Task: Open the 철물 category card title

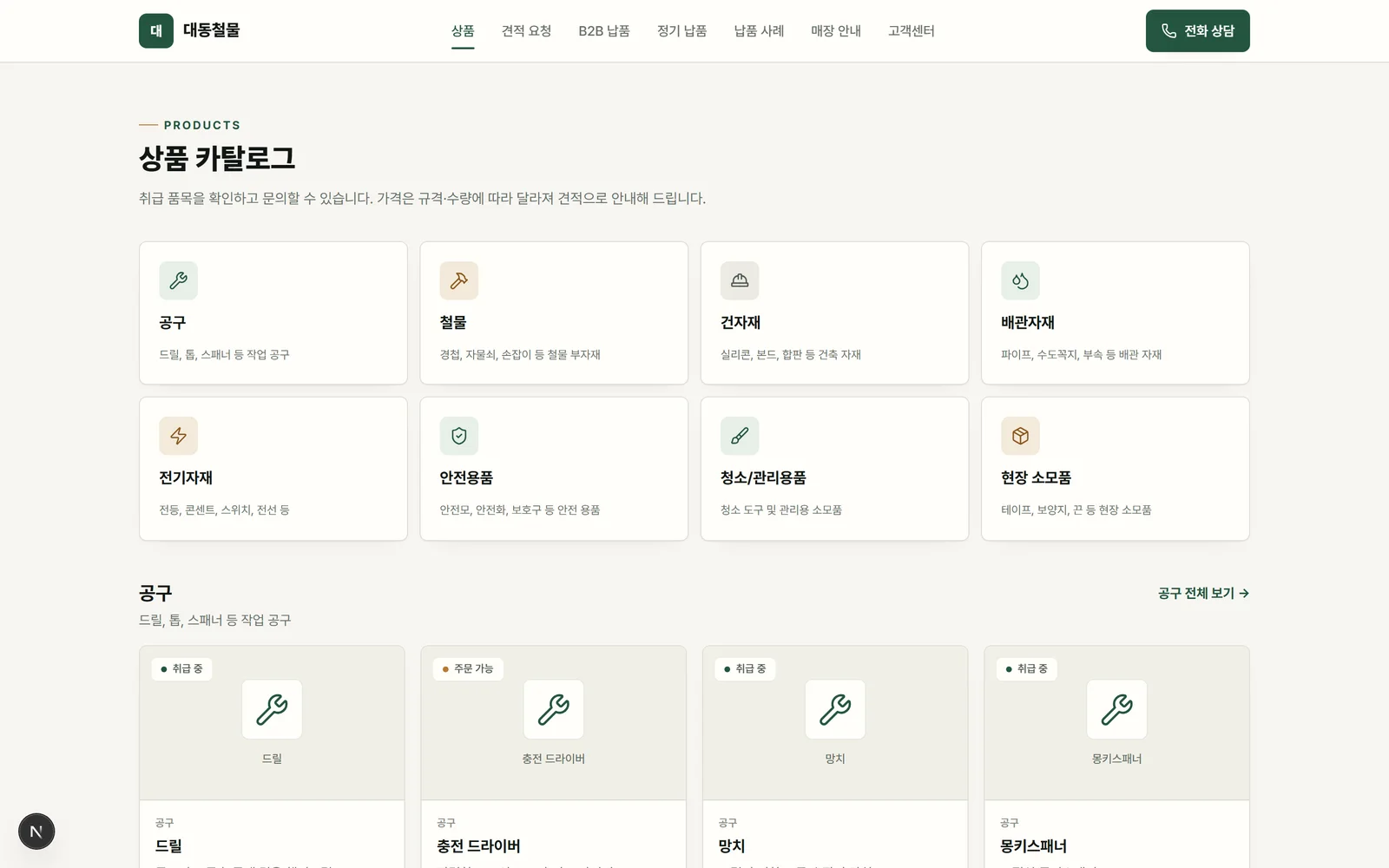Action: tap(453, 322)
